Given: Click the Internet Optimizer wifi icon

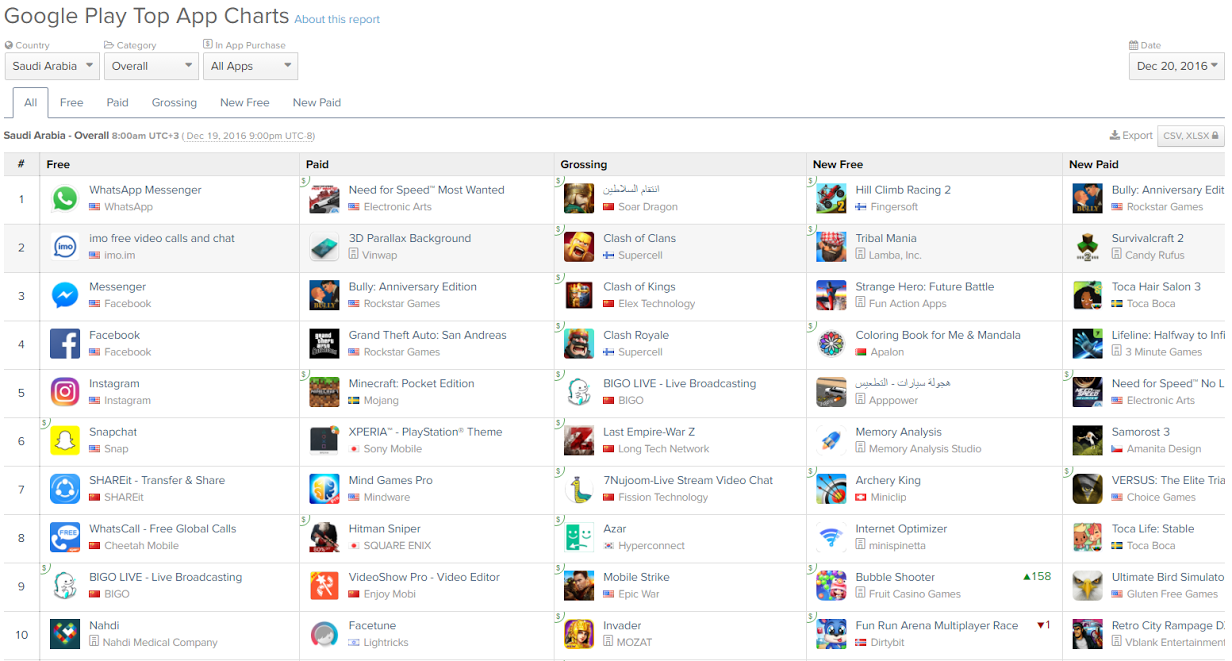Looking at the screenshot, I should 831,537.
